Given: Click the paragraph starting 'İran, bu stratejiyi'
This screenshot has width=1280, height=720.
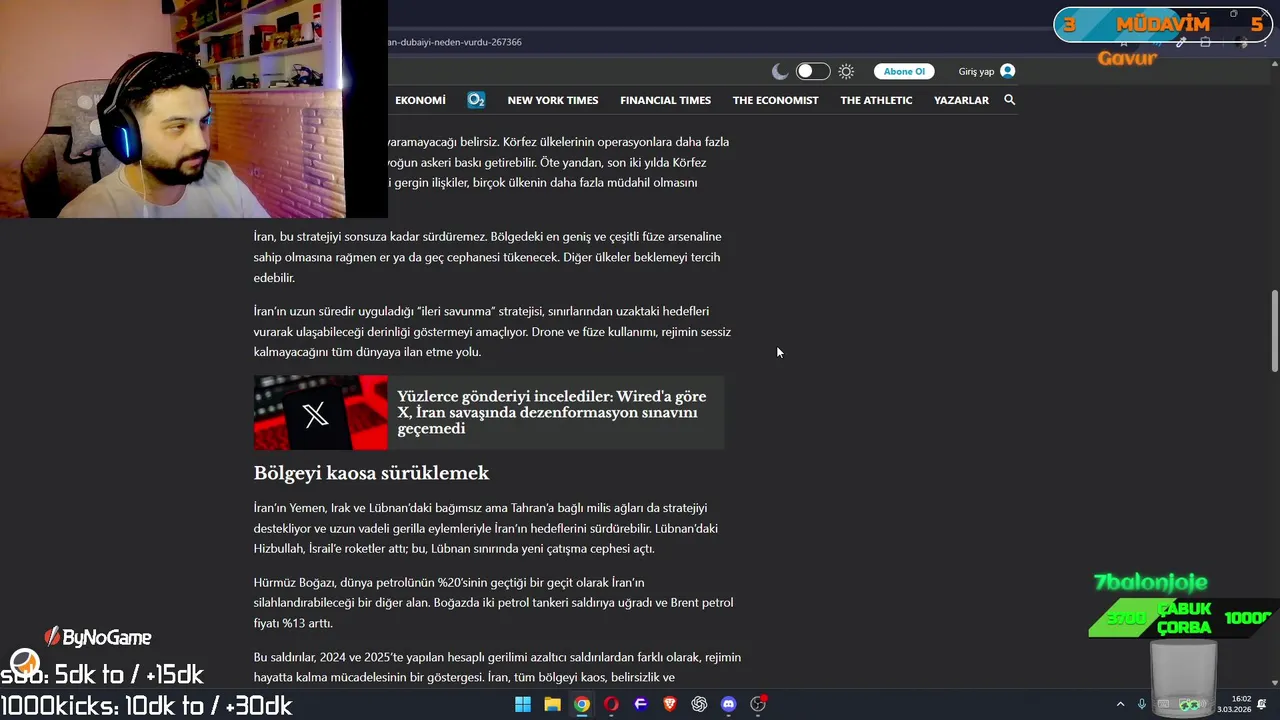Looking at the screenshot, I should 487,257.
